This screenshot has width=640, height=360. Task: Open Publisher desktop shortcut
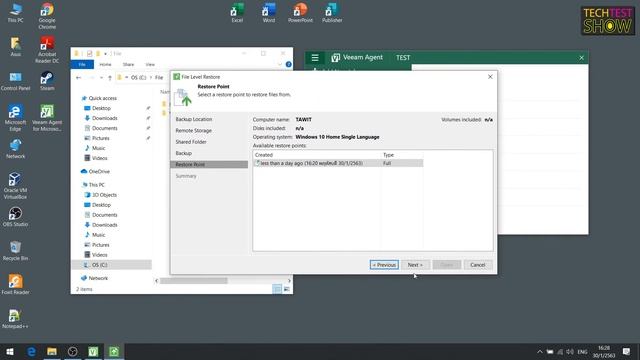(x=332, y=13)
